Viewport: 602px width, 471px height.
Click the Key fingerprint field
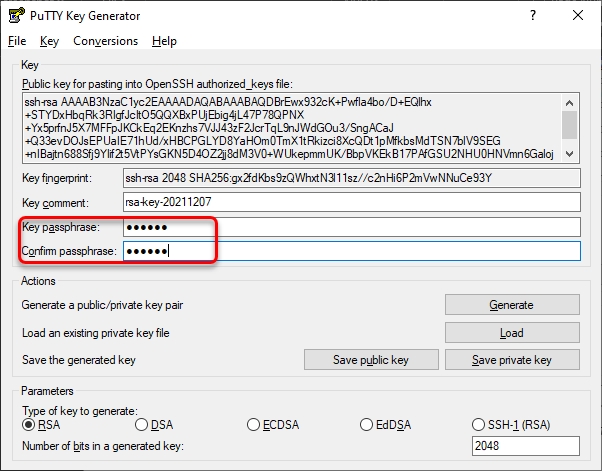coord(350,178)
